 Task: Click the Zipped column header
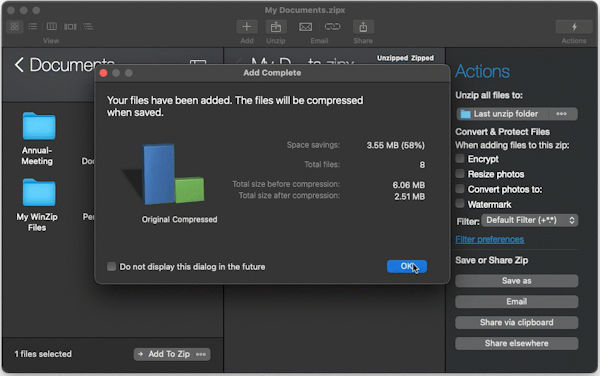pos(422,58)
